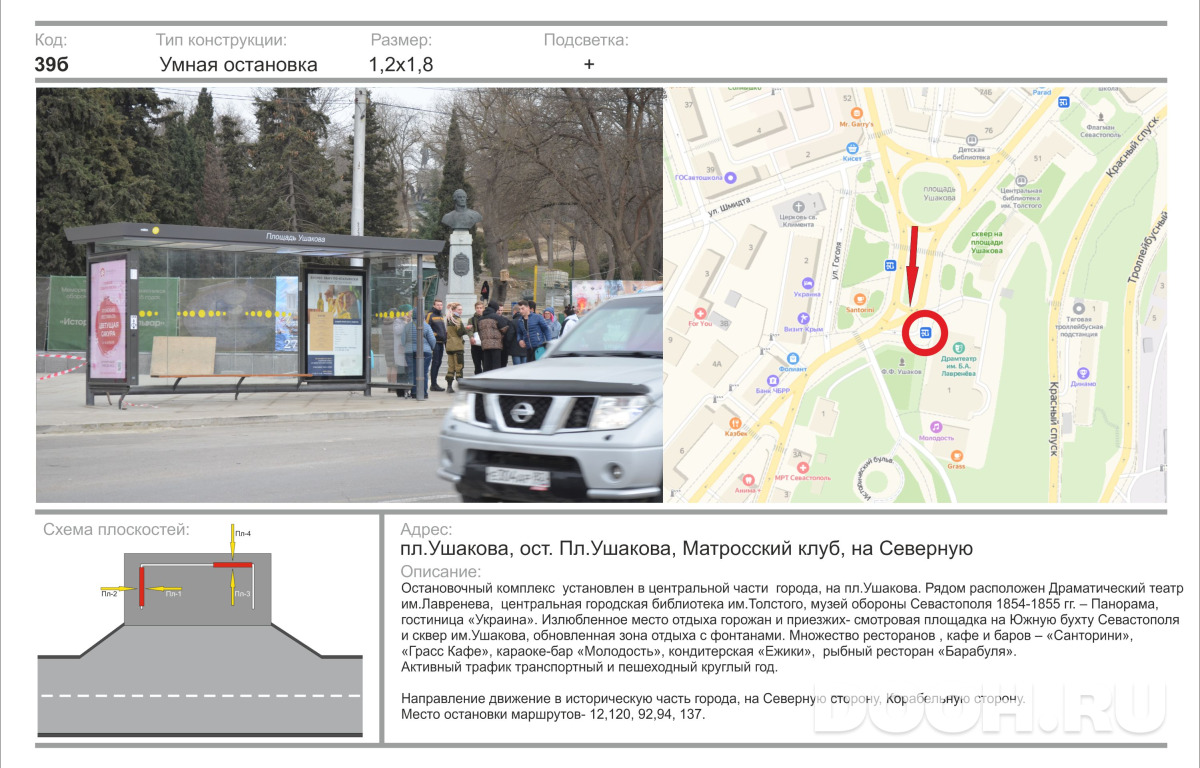Select the Фолиант shop icon
The image size is (1200, 768).
792,357
